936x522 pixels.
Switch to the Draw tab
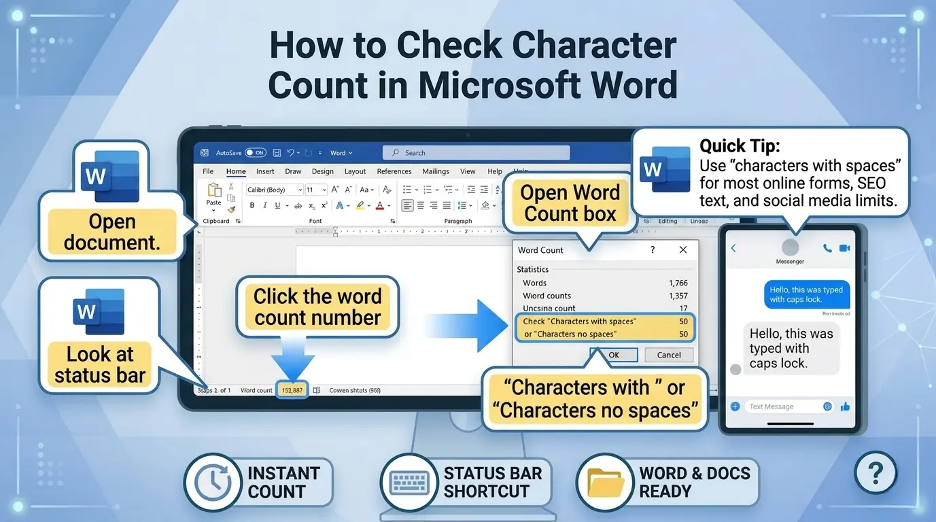click(x=293, y=171)
